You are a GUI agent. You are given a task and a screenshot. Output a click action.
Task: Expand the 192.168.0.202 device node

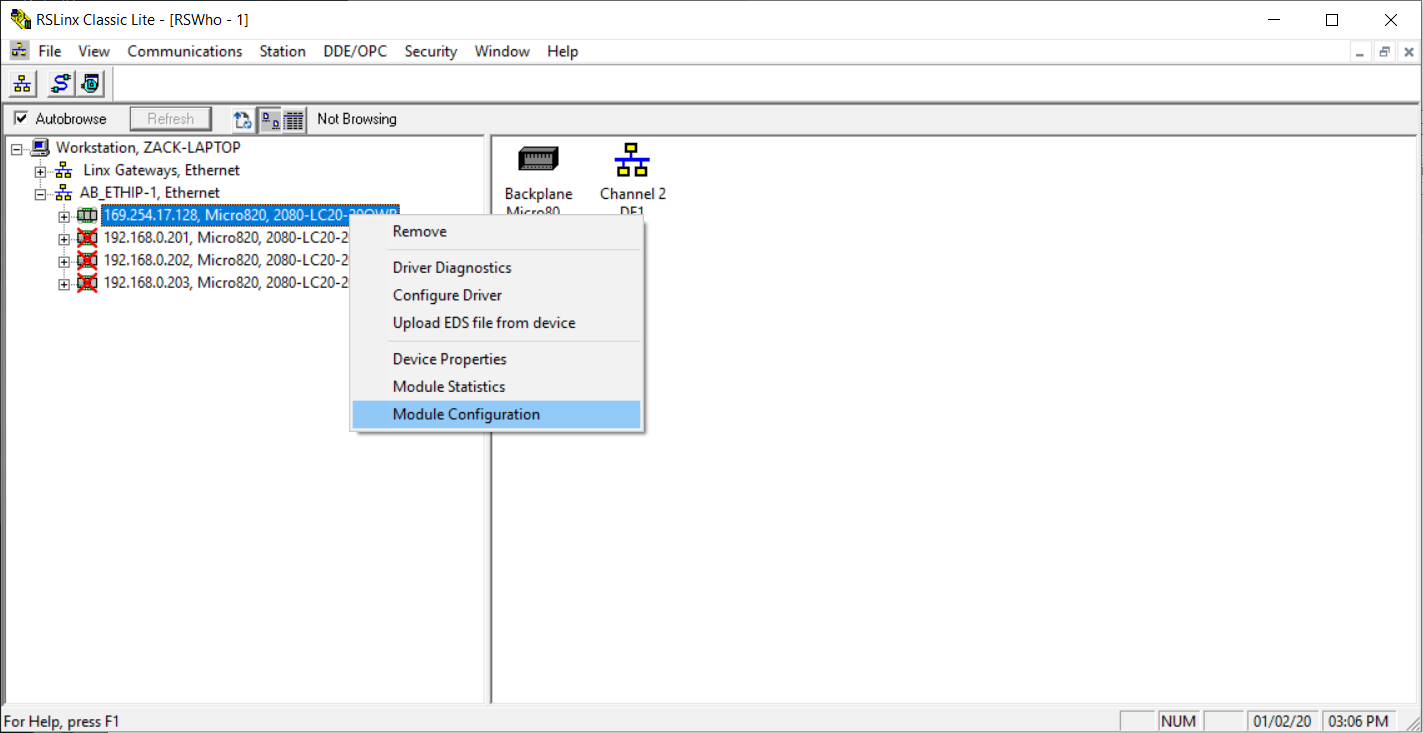coord(64,261)
